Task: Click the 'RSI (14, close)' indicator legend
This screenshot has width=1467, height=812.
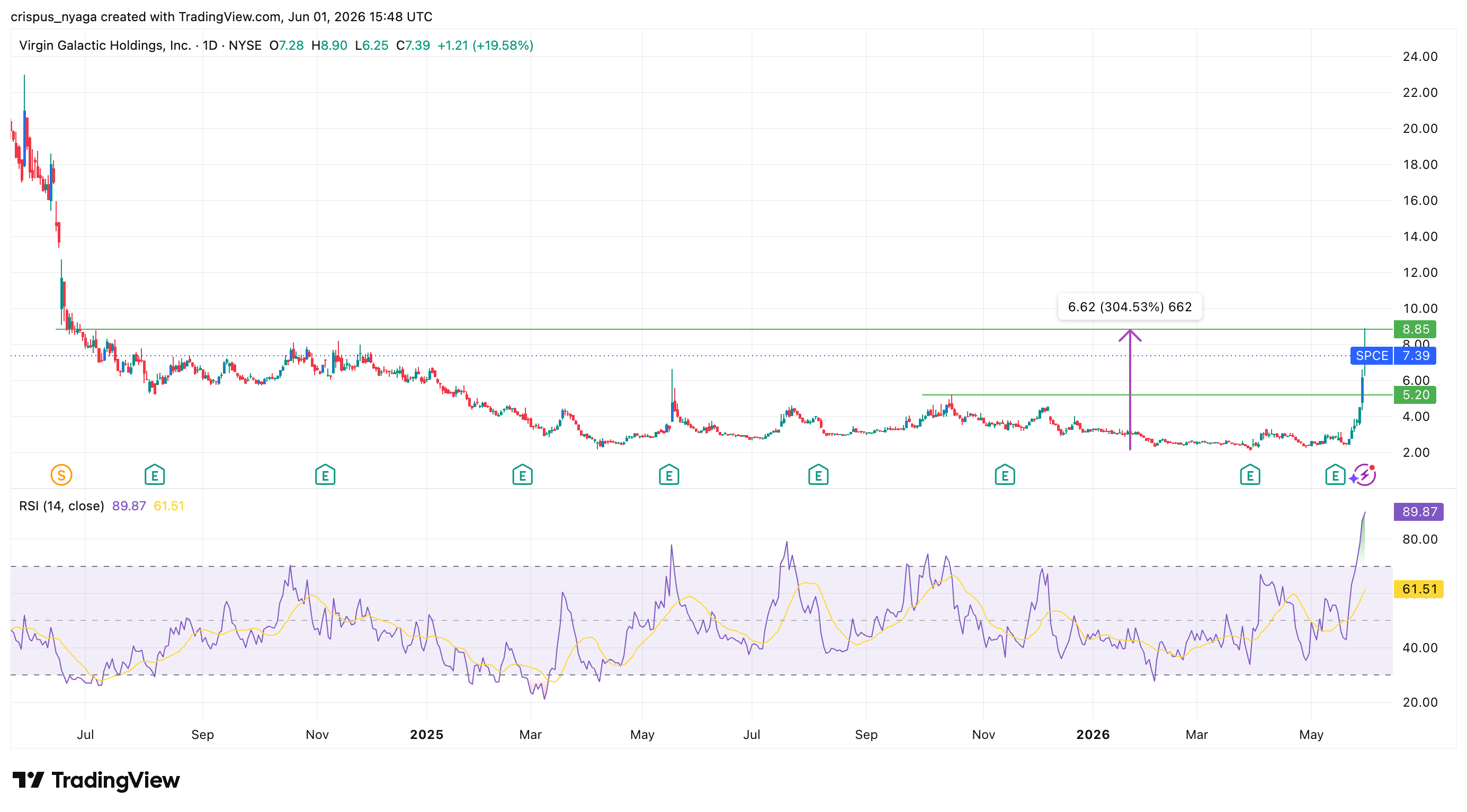Action: [x=61, y=506]
